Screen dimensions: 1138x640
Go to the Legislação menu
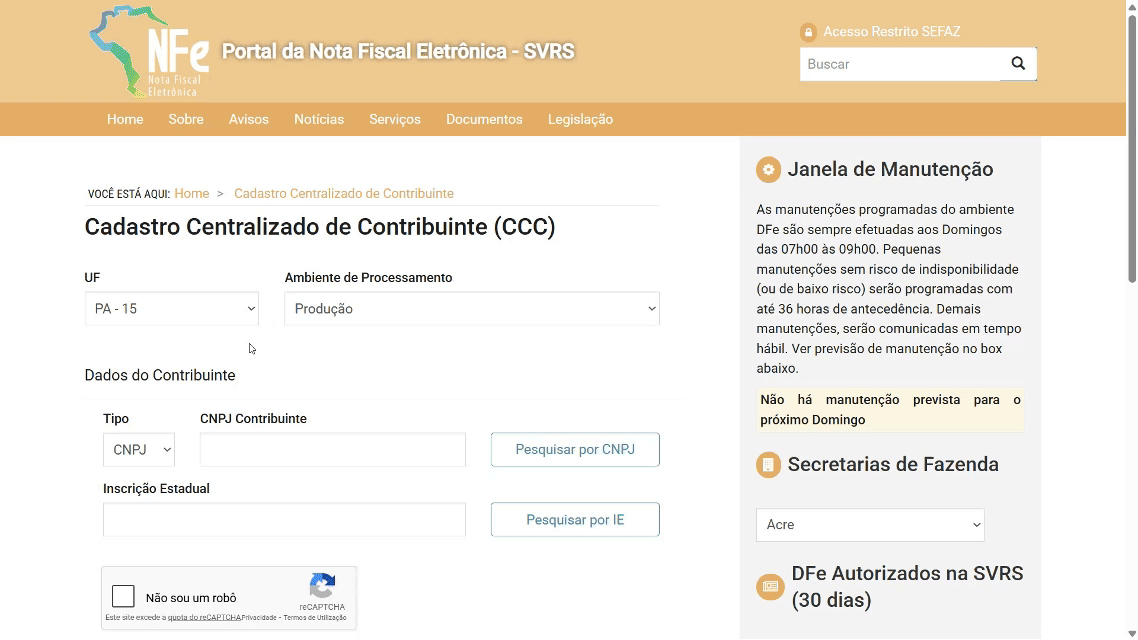580,119
